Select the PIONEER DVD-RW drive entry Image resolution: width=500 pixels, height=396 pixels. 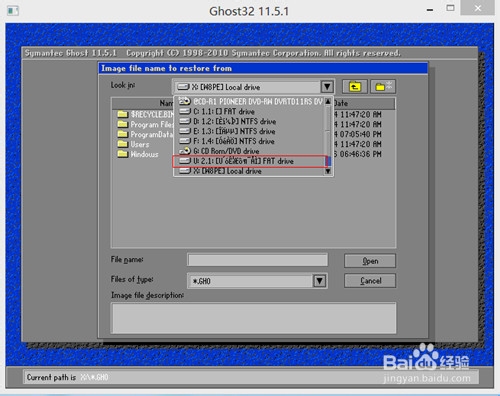tap(250, 101)
